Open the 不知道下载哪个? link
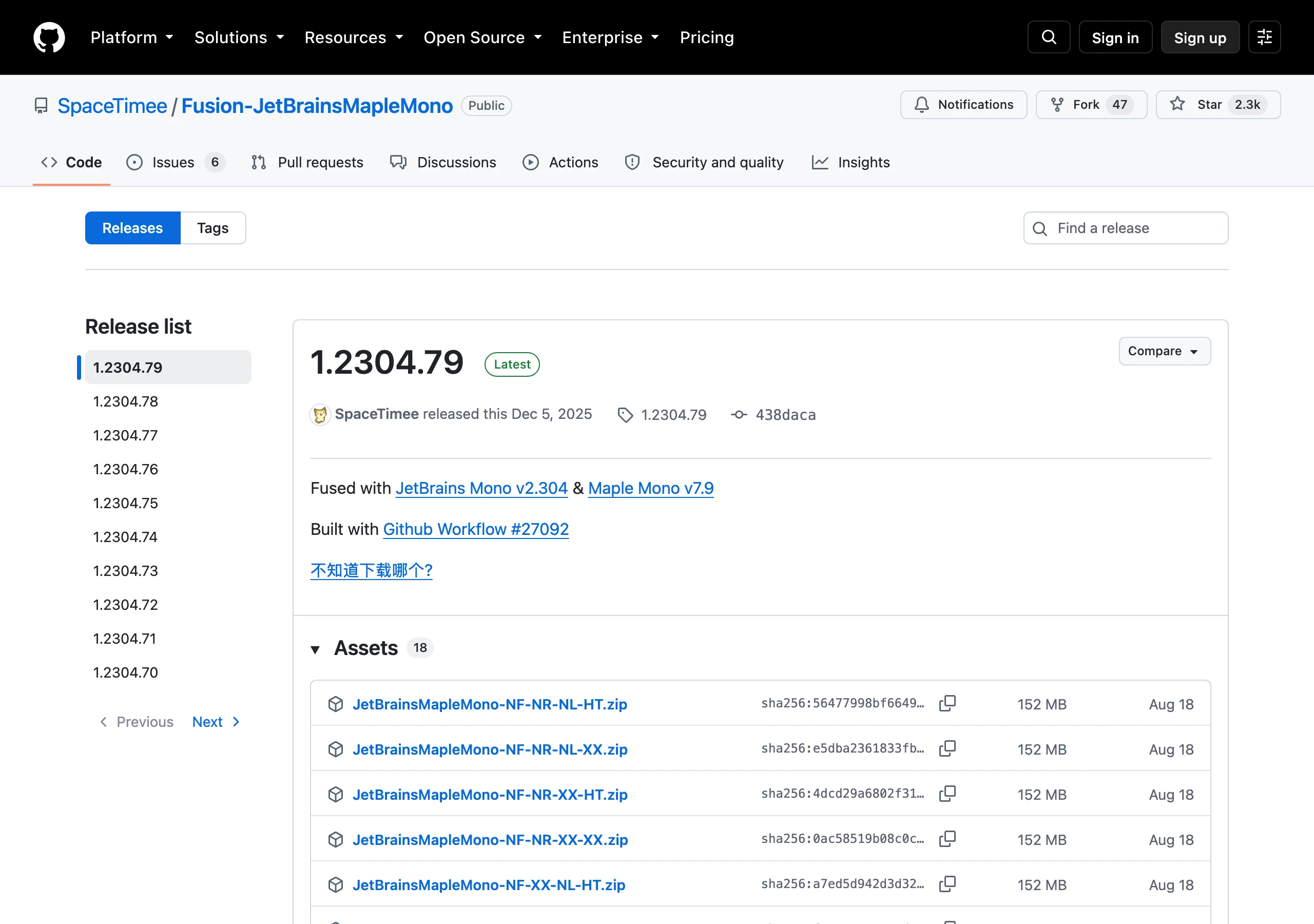This screenshot has height=924, width=1314. tap(372, 570)
